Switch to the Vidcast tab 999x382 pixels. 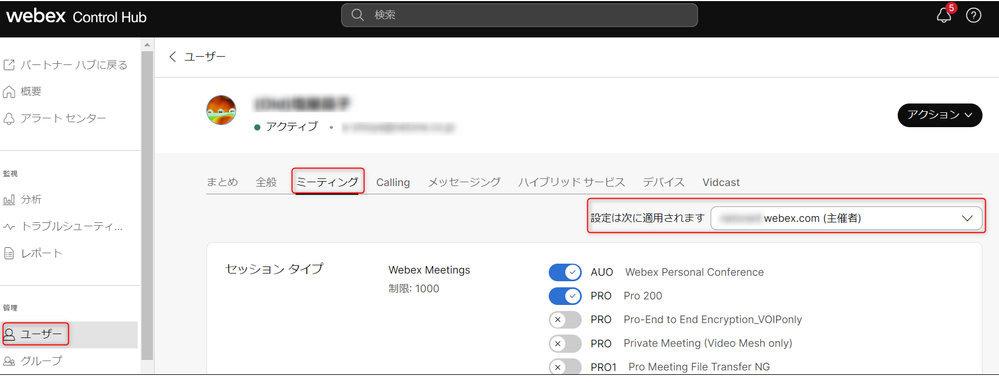point(721,183)
